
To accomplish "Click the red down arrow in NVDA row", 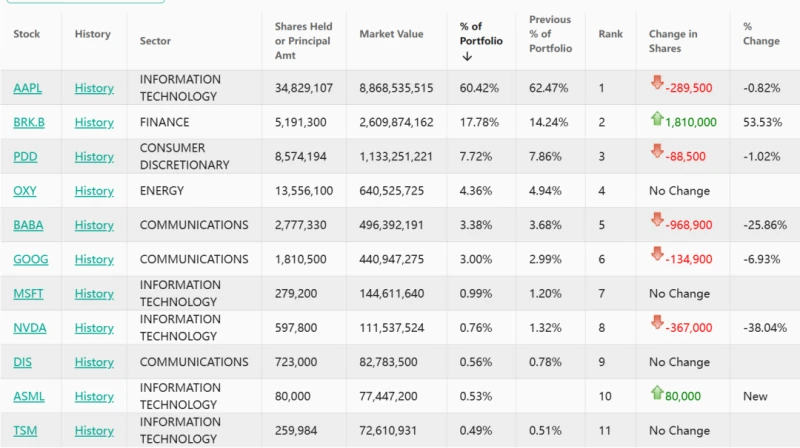I will point(656,323).
